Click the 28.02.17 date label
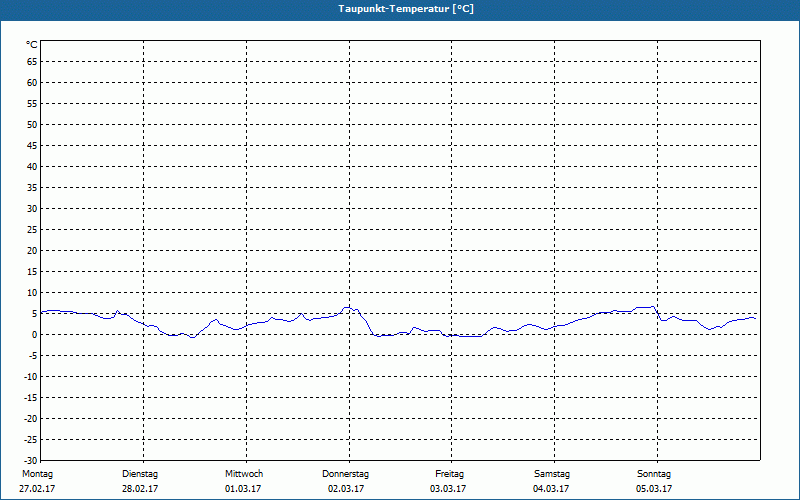The width and height of the screenshot is (800, 500). pyautogui.click(x=140, y=489)
